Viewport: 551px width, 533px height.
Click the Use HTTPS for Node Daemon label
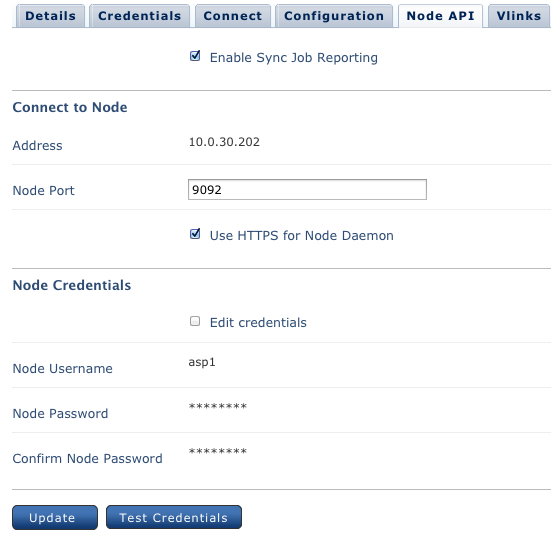(302, 235)
